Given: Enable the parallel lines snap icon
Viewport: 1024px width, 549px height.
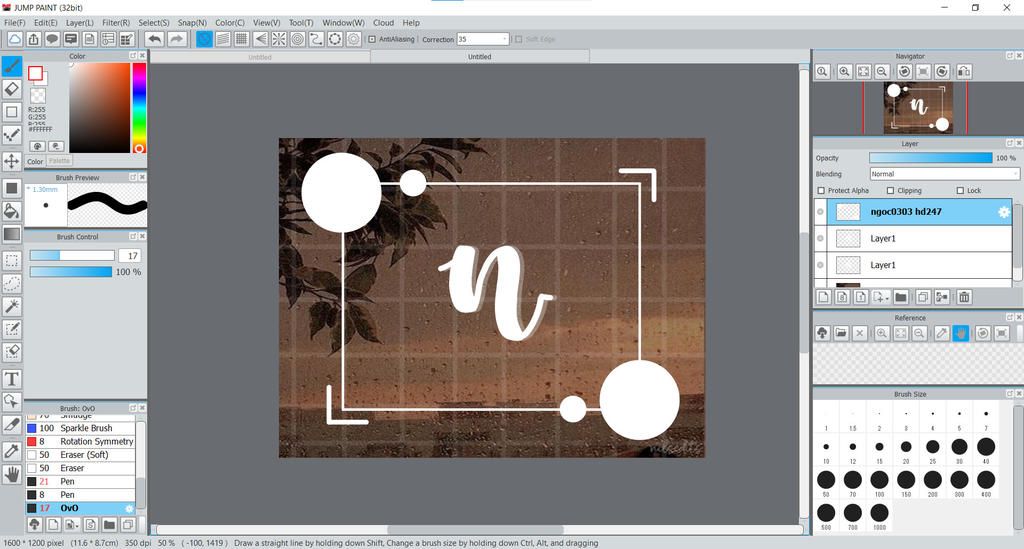Looking at the screenshot, I should coord(223,39).
